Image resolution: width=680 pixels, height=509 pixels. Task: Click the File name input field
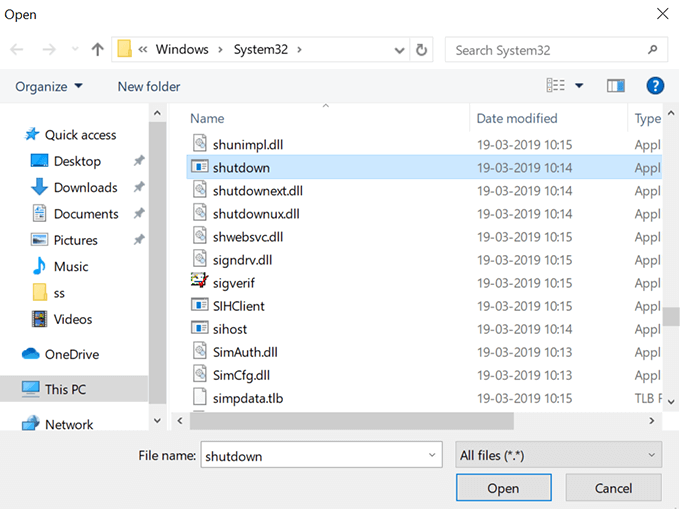[x=321, y=455]
